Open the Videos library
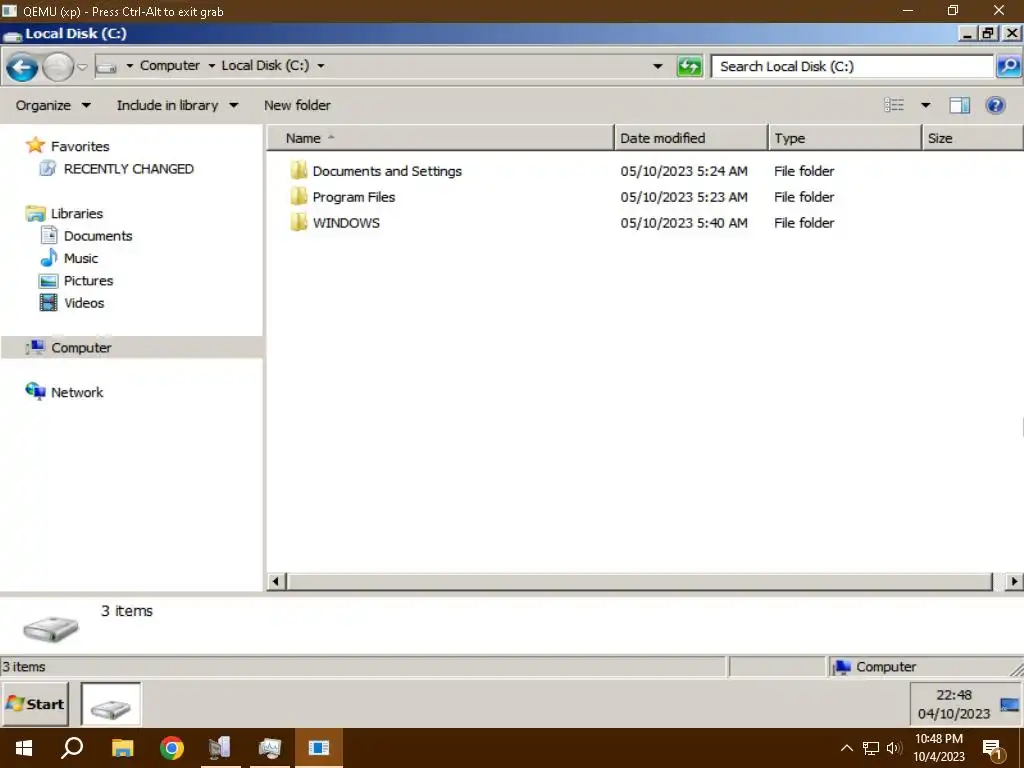Viewport: 1024px width, 768px height. [84, 302]
